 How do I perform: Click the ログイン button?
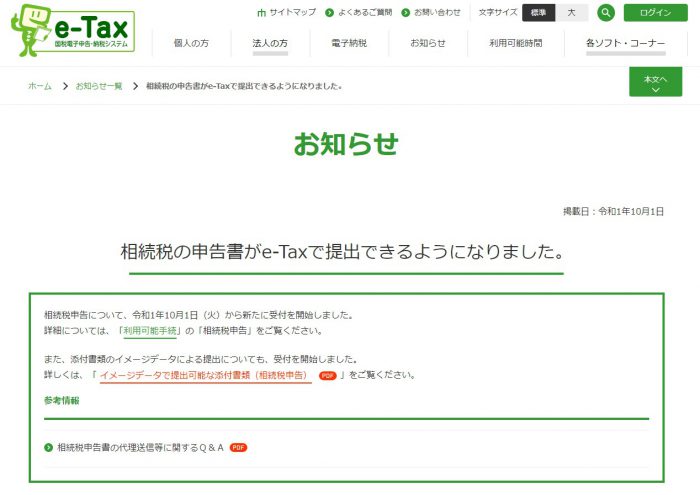pos(655,12)
